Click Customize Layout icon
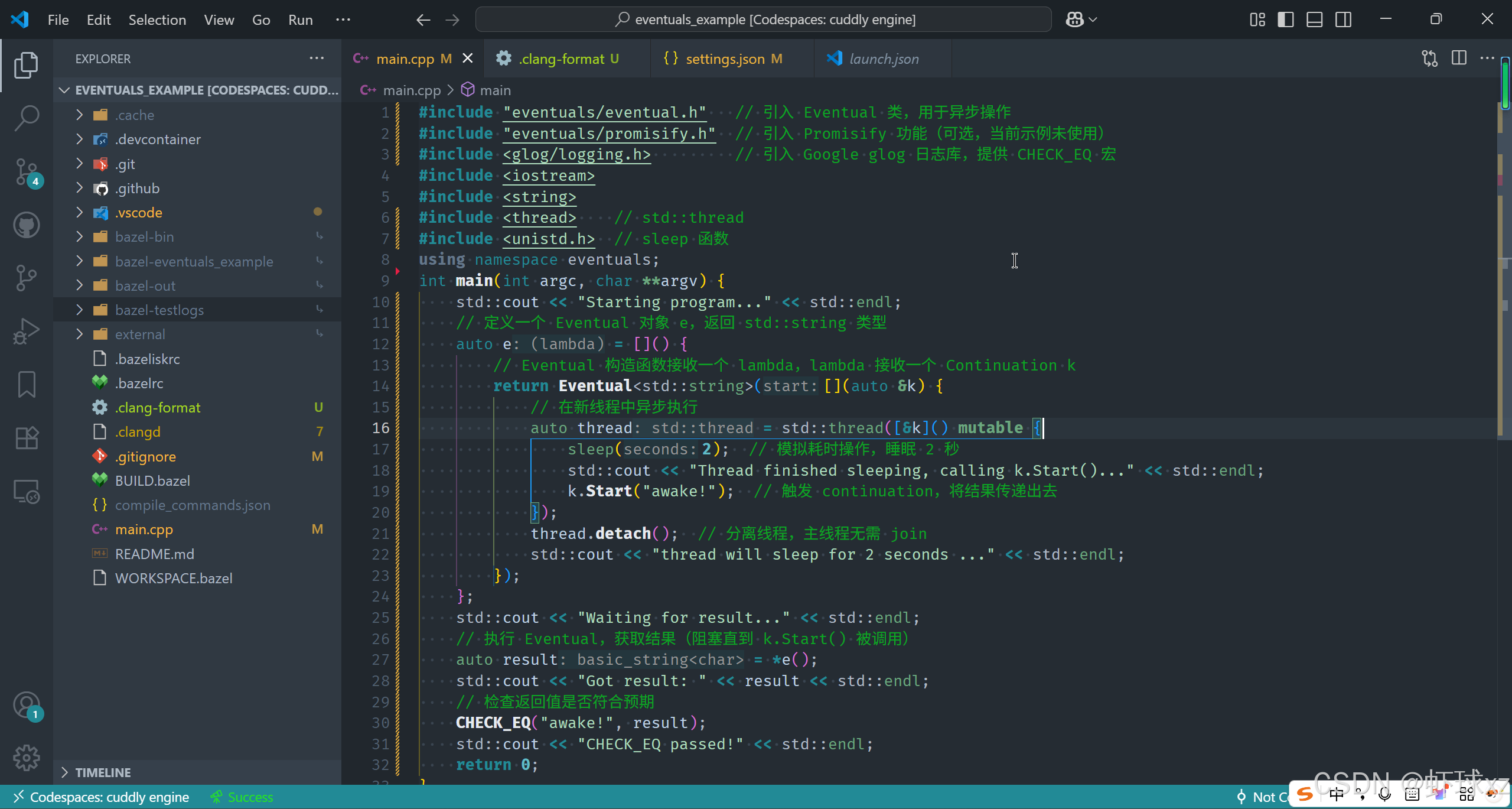The height and width of the screenshot is (809, 1512). tap(1257, 20)
